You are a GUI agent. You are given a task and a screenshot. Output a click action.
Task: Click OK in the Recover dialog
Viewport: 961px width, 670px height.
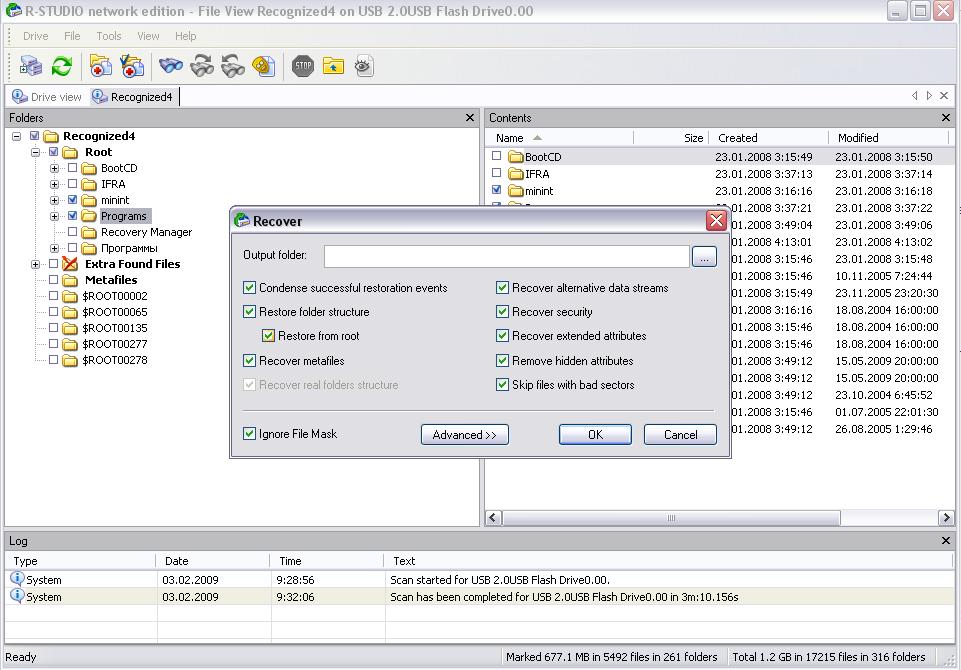595,435
